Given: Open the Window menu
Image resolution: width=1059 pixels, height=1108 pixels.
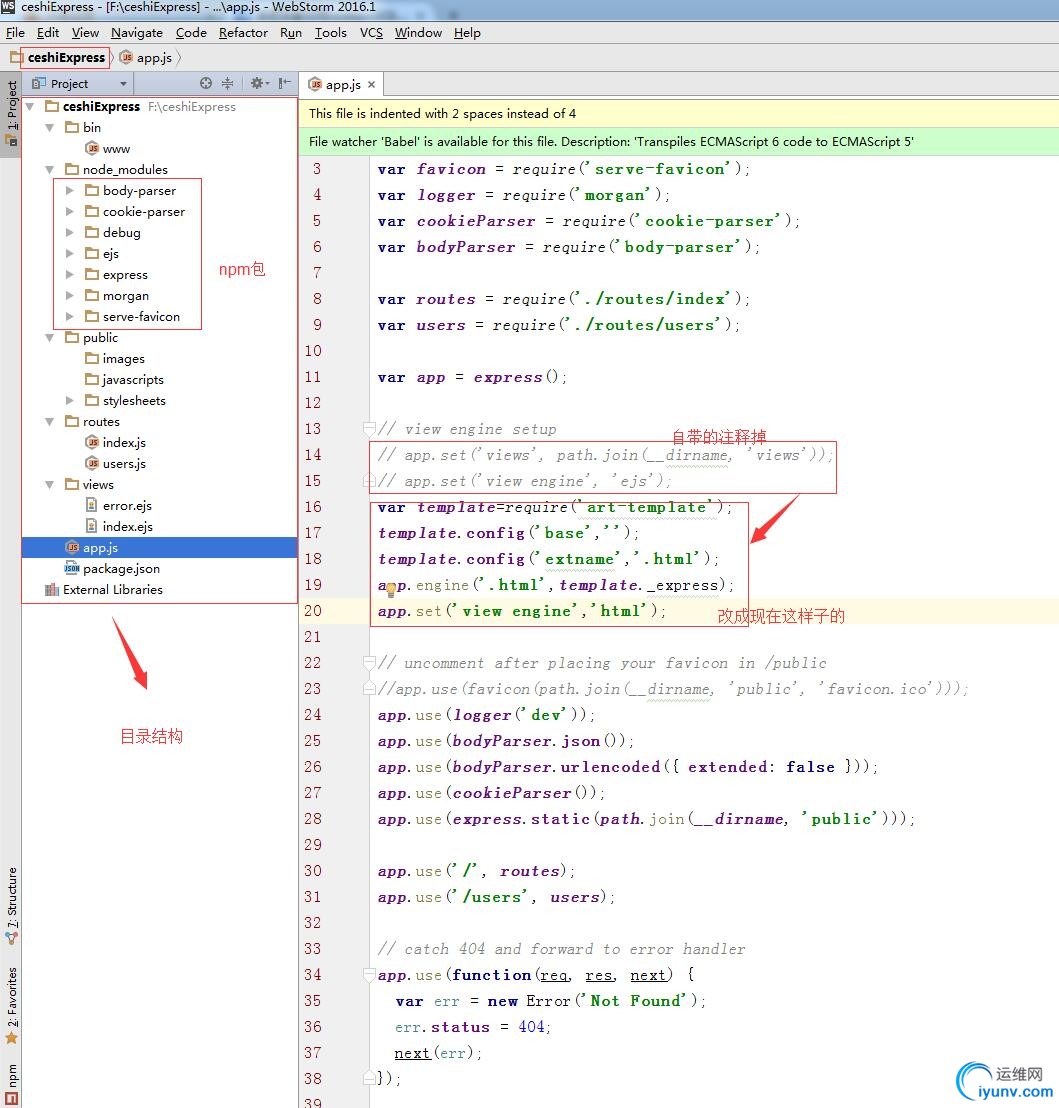Looking at the screenshot, I should click(418, 33).
